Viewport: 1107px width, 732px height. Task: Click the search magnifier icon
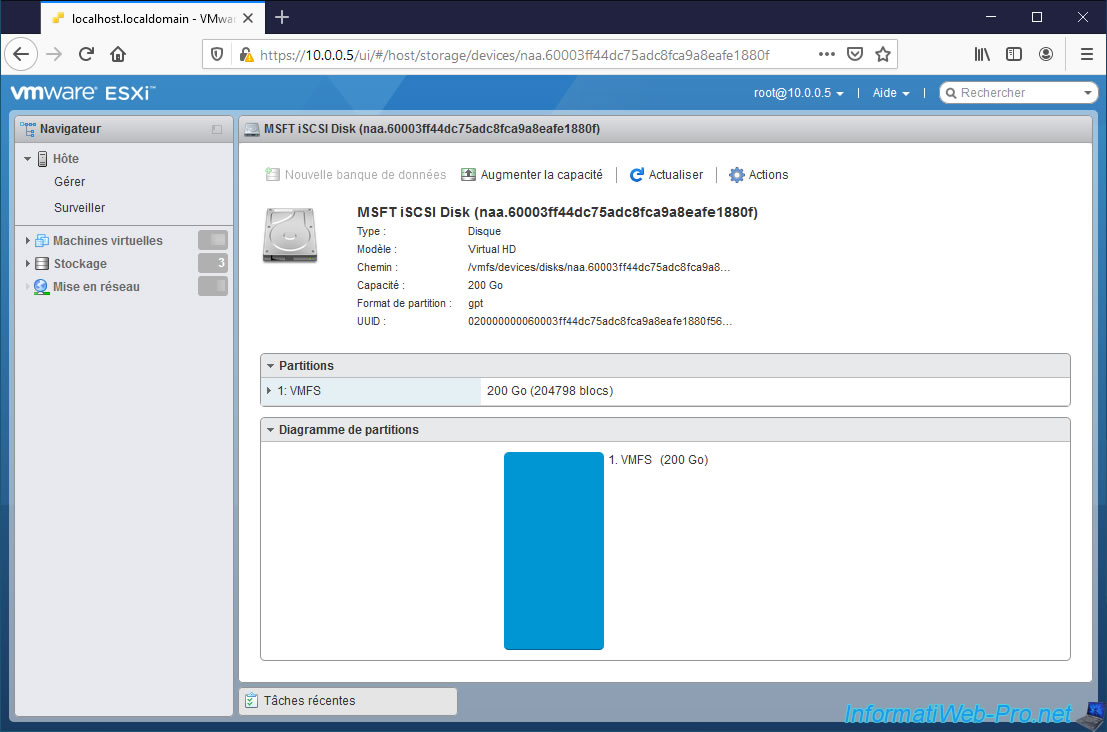coord(951,92)
